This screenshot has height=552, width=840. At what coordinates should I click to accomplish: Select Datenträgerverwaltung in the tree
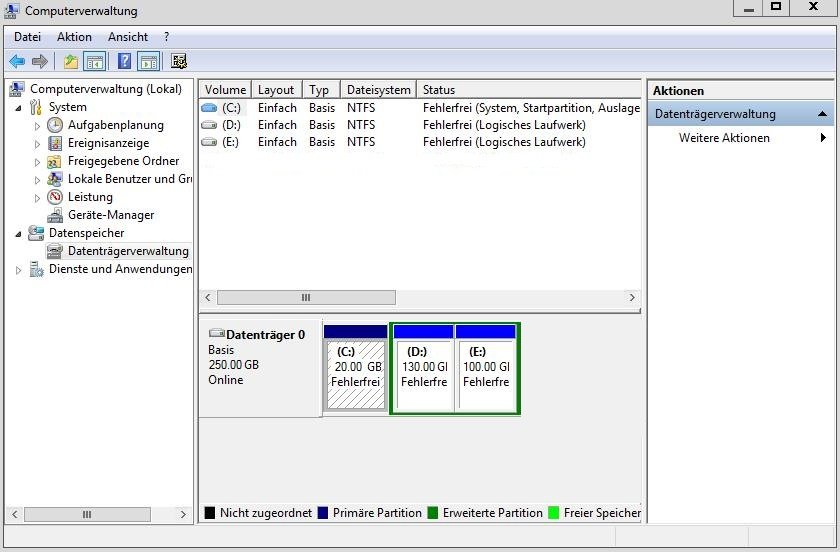[128, 251]
